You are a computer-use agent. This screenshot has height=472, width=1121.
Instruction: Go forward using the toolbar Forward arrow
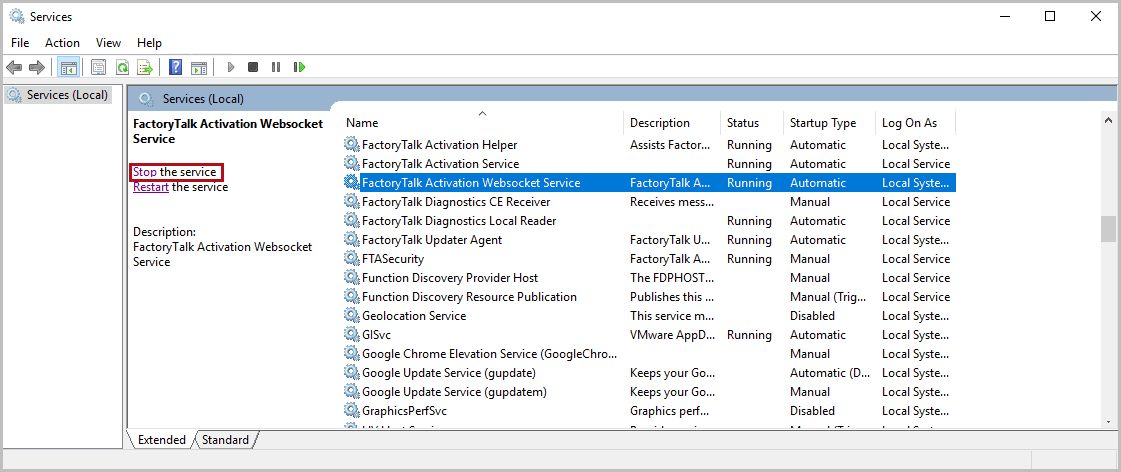coord(36,67)
